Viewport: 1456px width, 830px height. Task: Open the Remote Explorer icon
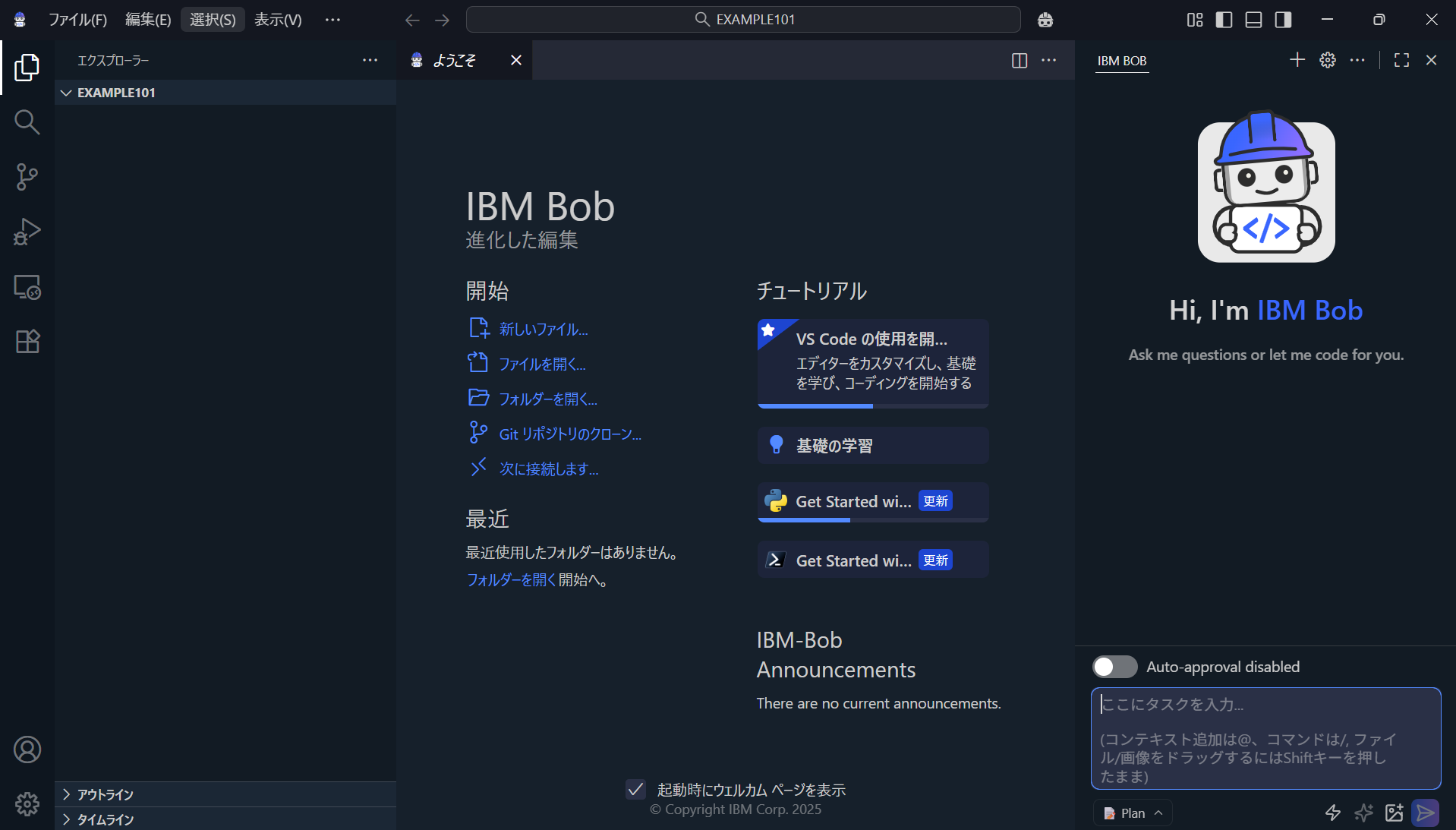click(27, 287)
